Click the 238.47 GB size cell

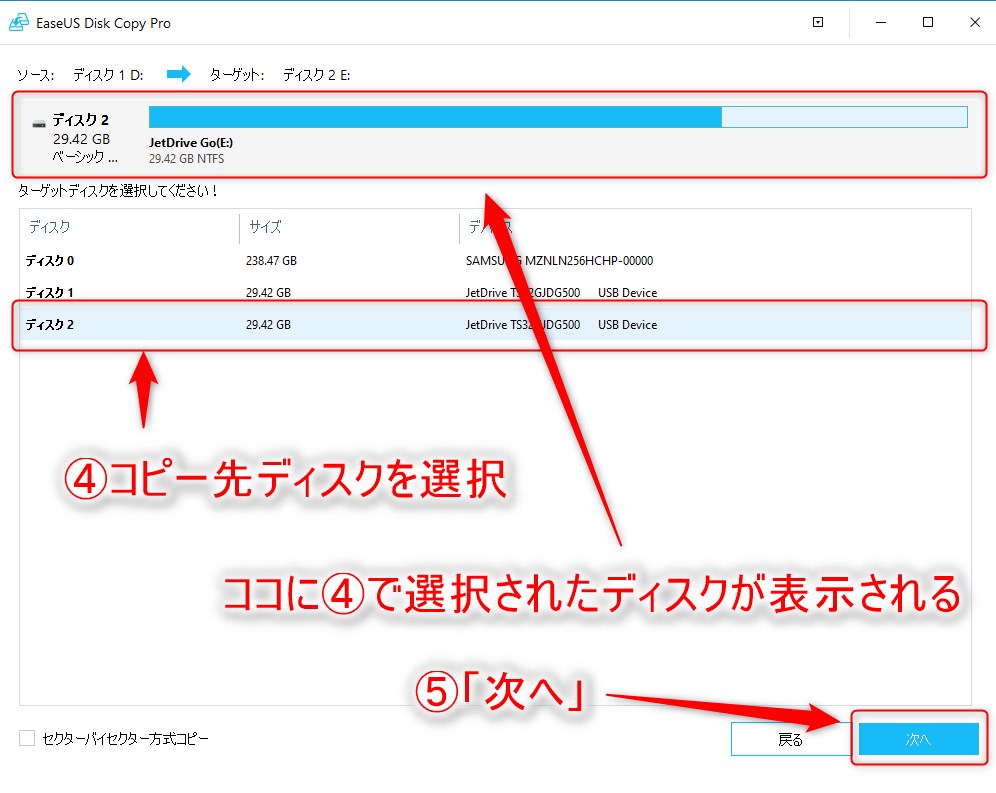point(271,261)
